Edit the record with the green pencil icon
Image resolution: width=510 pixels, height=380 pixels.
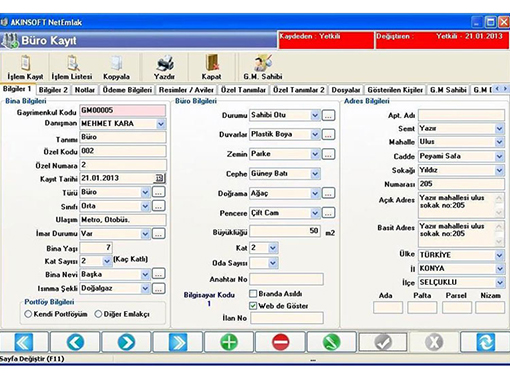[332, 342]
